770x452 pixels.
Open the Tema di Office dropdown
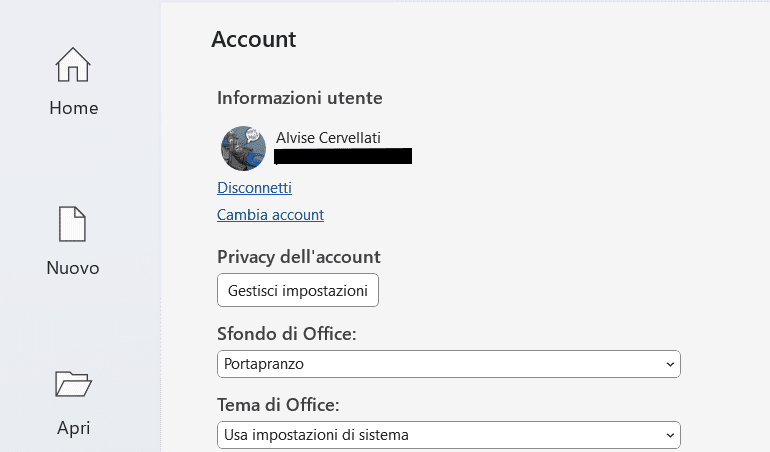click(448, 435)
